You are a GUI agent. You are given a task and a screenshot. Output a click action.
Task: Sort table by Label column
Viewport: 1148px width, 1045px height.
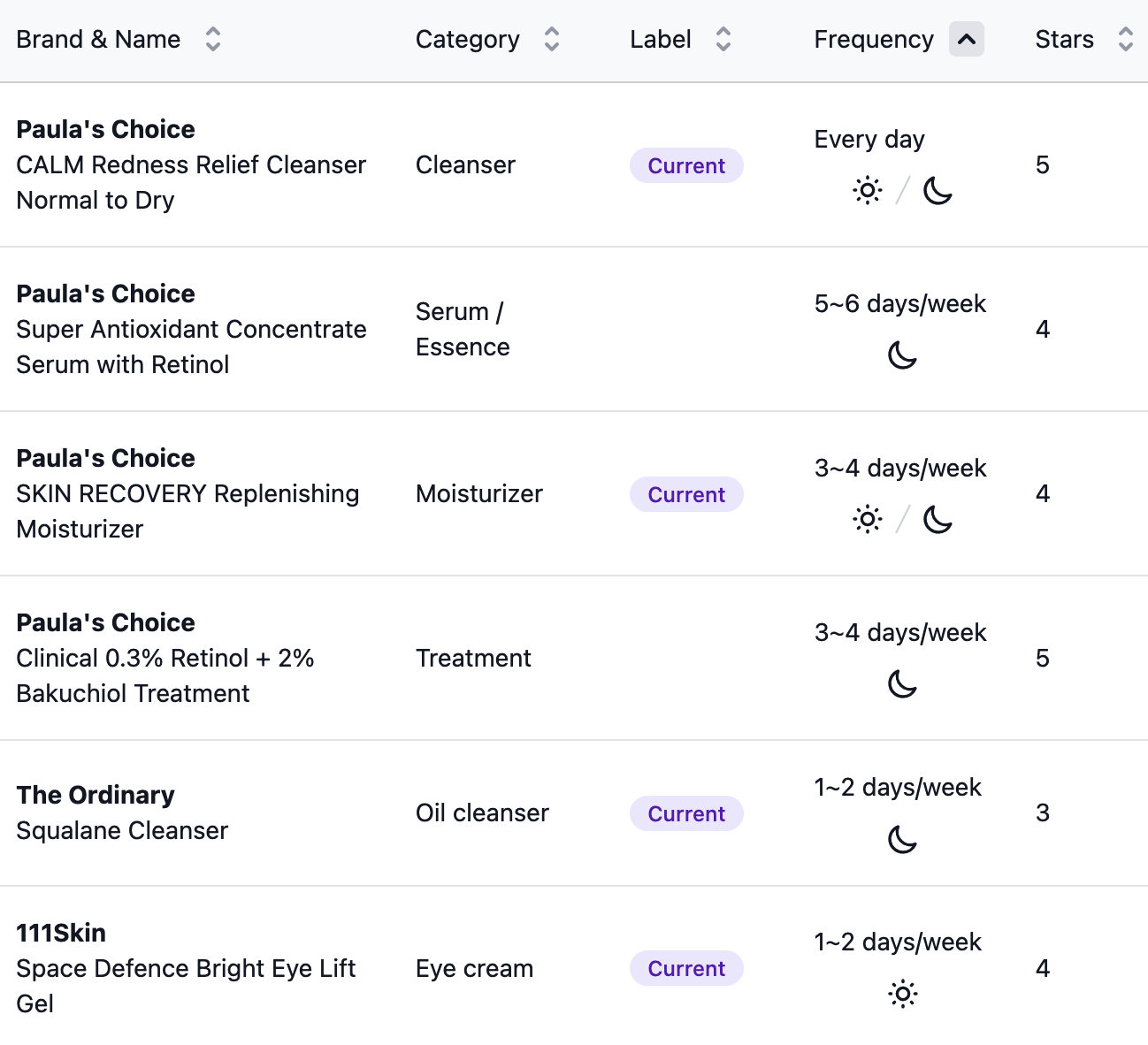[723, 39]
